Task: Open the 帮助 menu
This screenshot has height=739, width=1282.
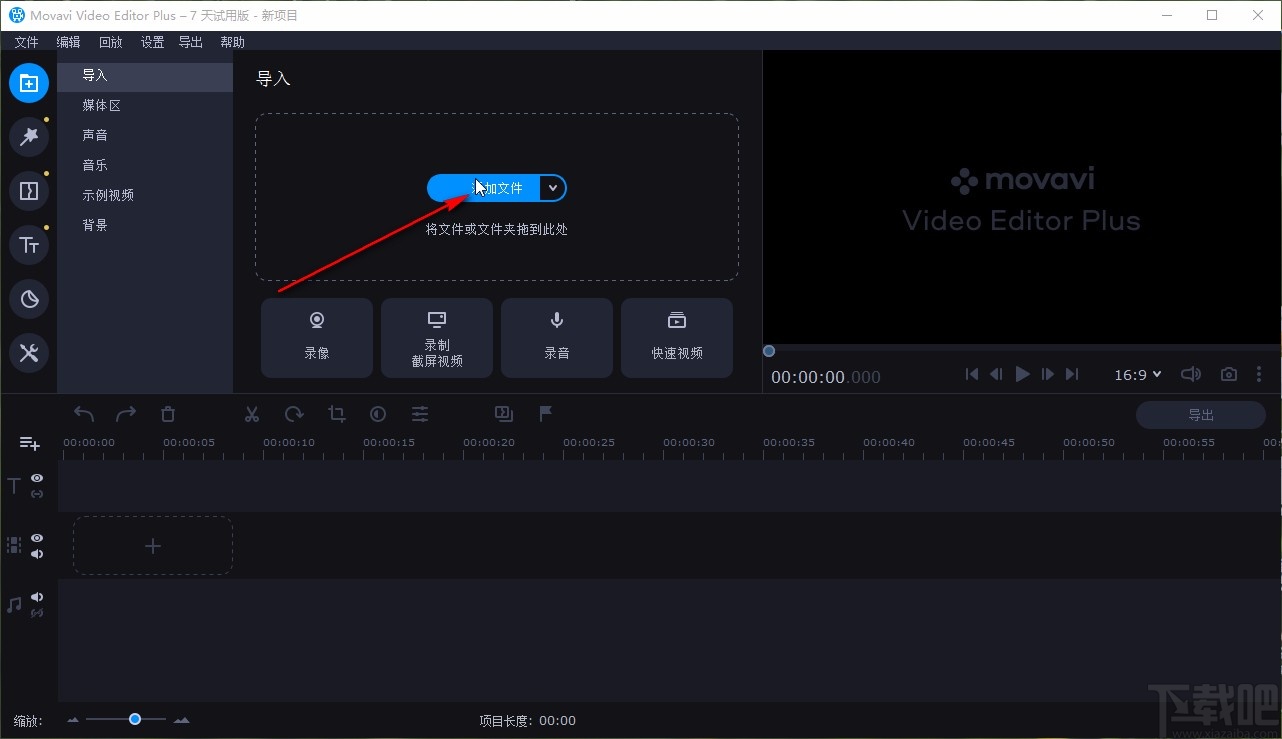Action: pyautogui.click(x=232, y=42)
